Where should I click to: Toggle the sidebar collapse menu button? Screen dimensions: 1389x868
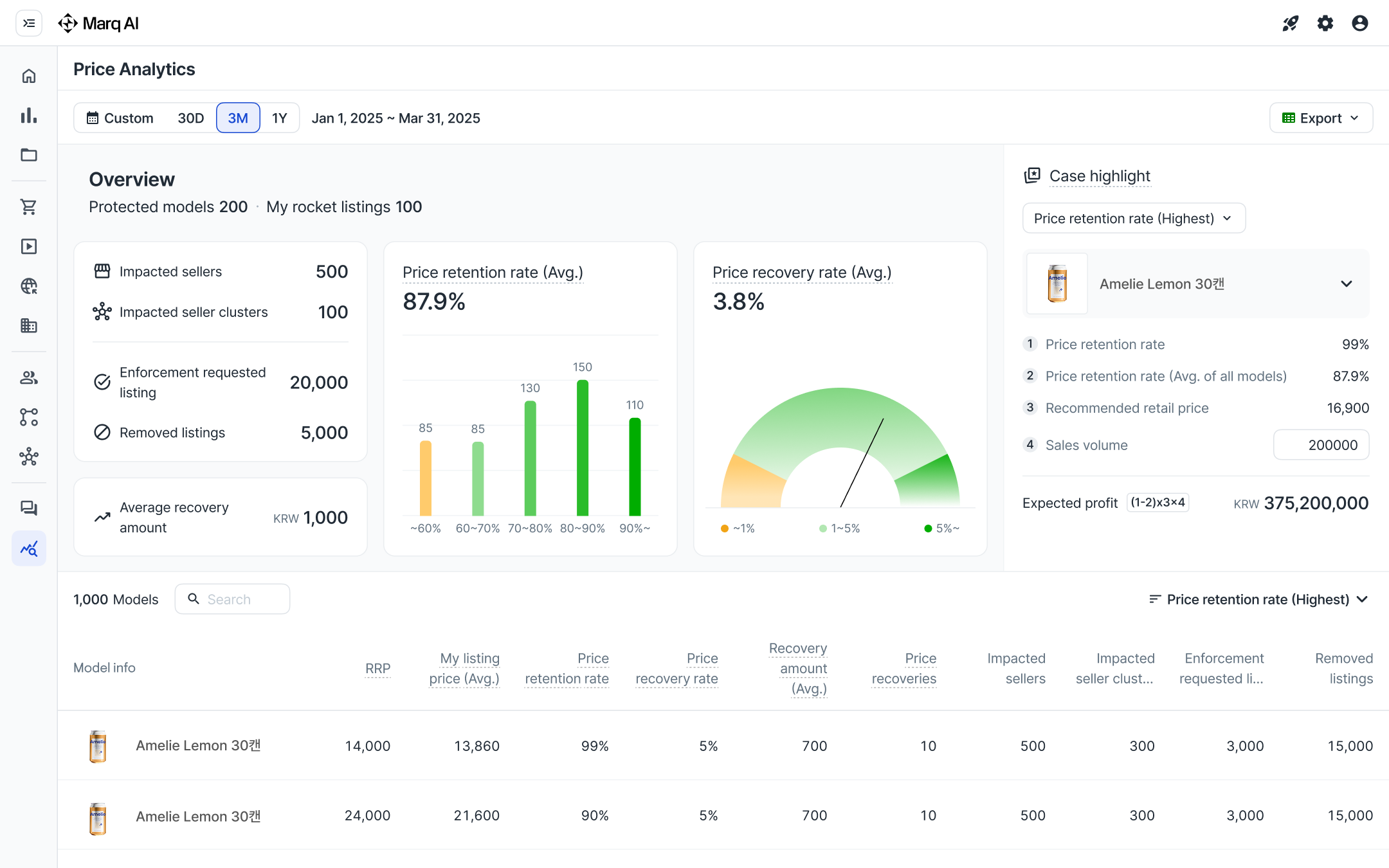[x=29, y=24]
